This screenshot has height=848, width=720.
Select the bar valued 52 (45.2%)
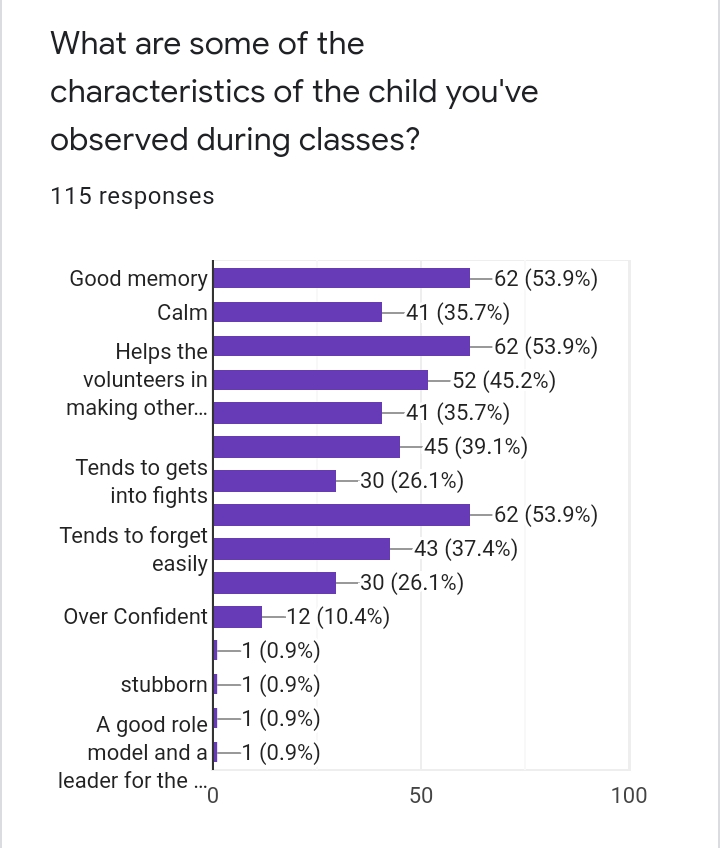(321, 380)
